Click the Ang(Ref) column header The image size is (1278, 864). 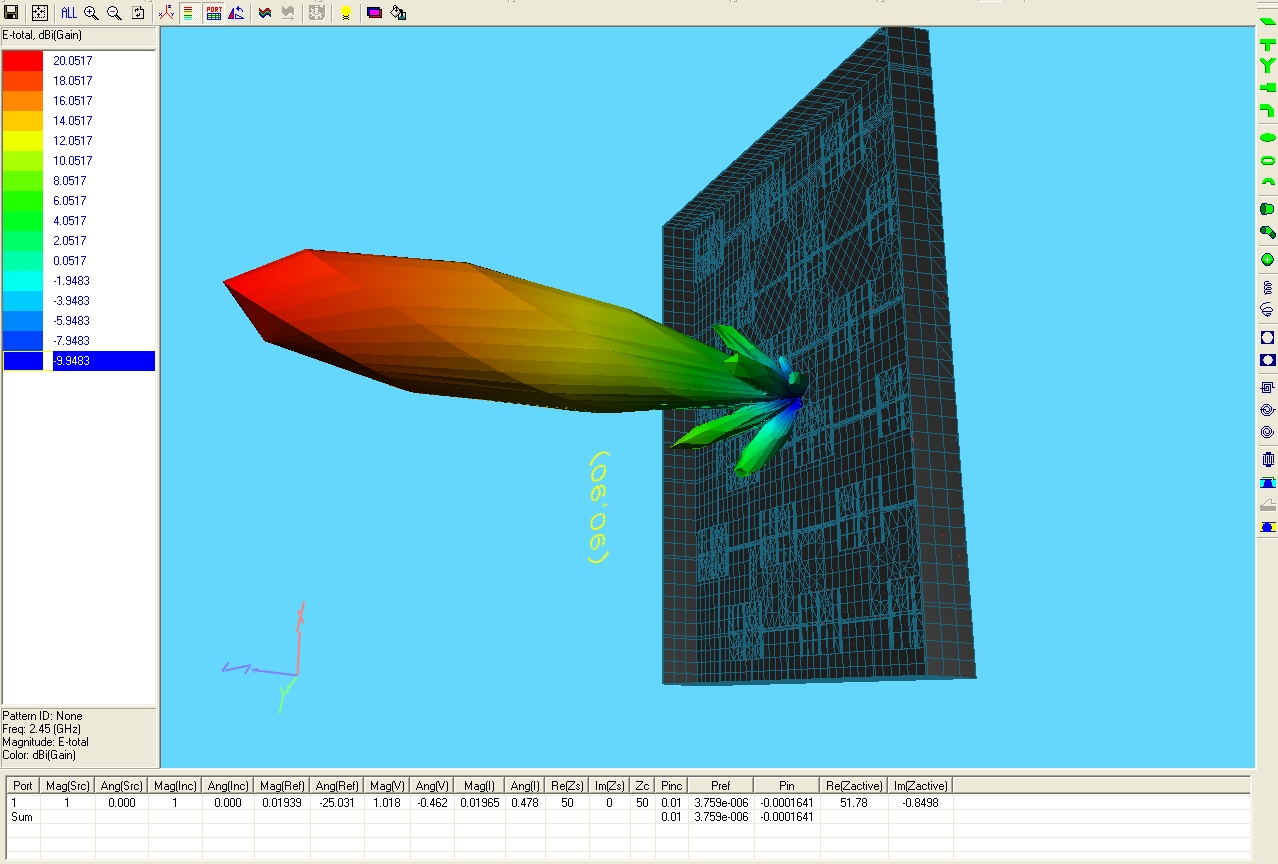[335, 786]
